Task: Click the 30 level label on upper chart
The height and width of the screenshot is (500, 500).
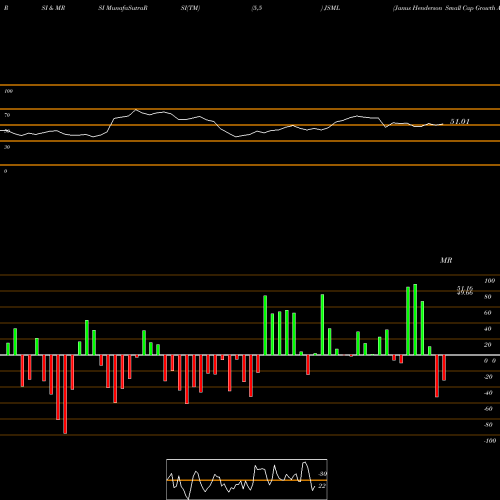Action: 7,147
